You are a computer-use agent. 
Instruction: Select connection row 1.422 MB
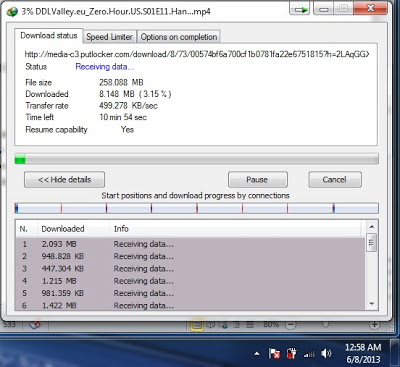coord(190,305)
